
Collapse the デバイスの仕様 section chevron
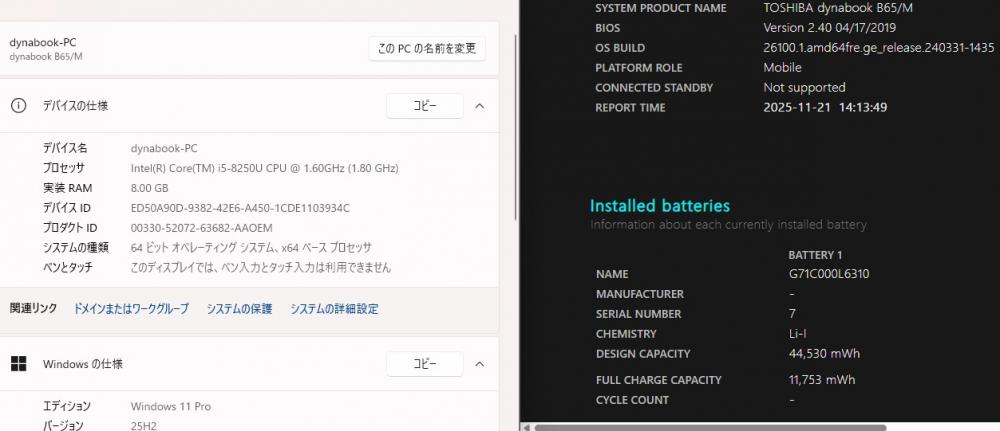479,106
